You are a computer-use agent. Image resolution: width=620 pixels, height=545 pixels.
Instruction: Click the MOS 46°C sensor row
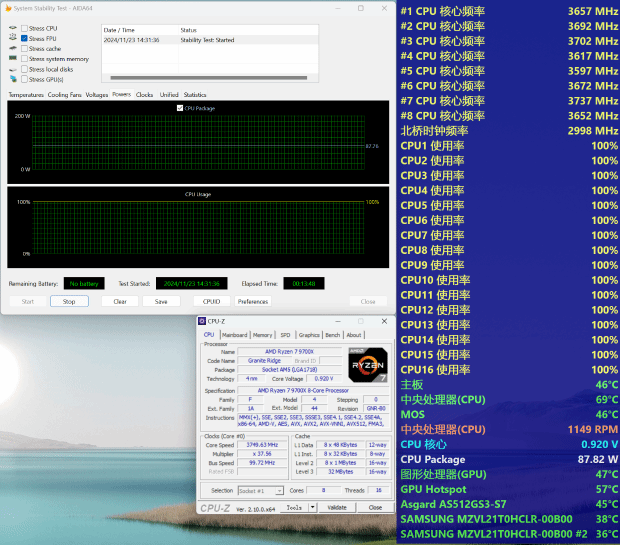coord(508,414)
